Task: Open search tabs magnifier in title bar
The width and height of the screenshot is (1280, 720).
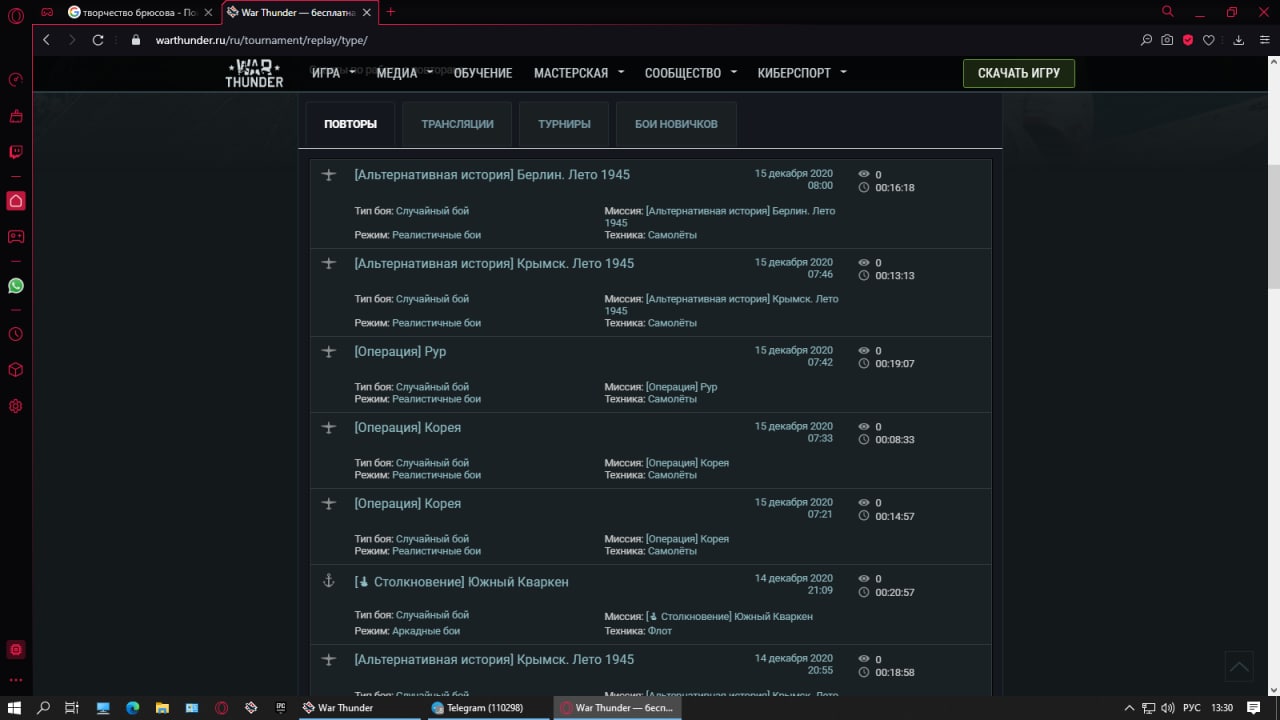Action: (x=1167, y=12)
